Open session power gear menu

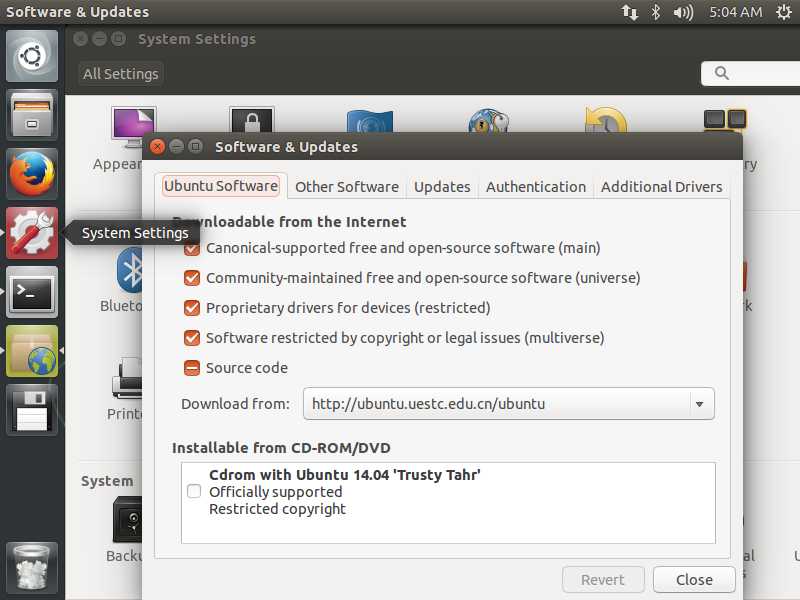pyautogui.click(x=784, y=12)
